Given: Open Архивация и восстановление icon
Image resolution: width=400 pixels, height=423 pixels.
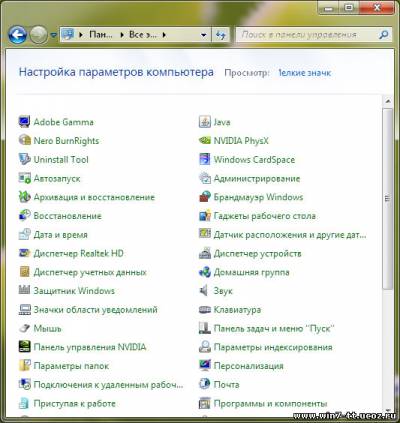Looking at the screenshot, I should click(x=24, y=197).
